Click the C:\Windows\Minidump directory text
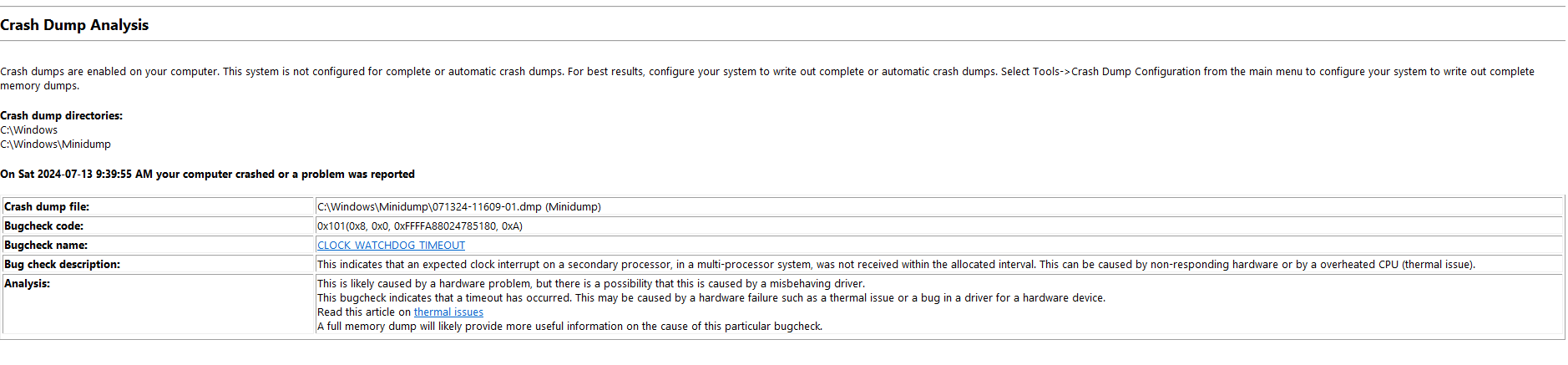 (55, 144)
